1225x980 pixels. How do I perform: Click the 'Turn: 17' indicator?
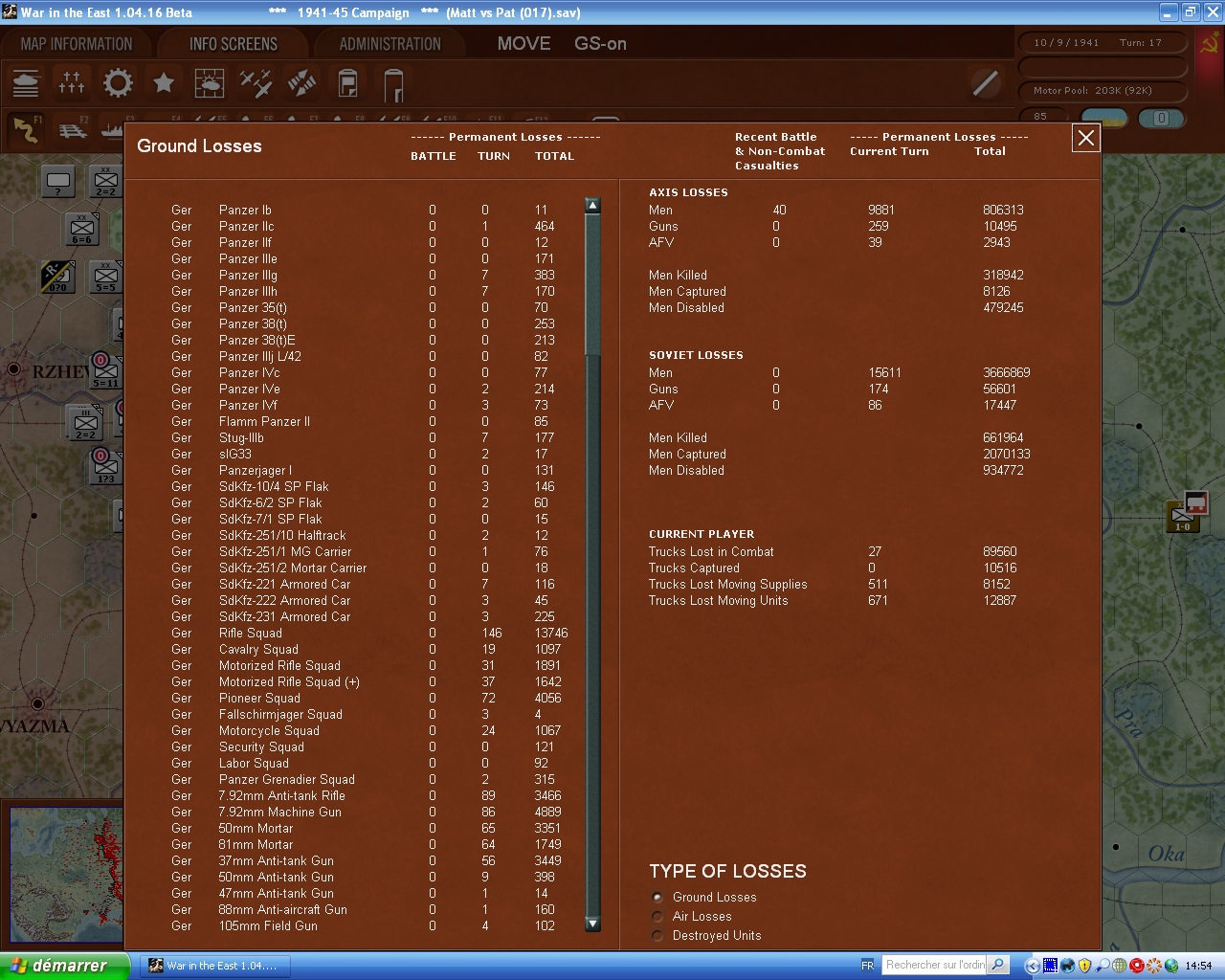[x=1141, y=43]
